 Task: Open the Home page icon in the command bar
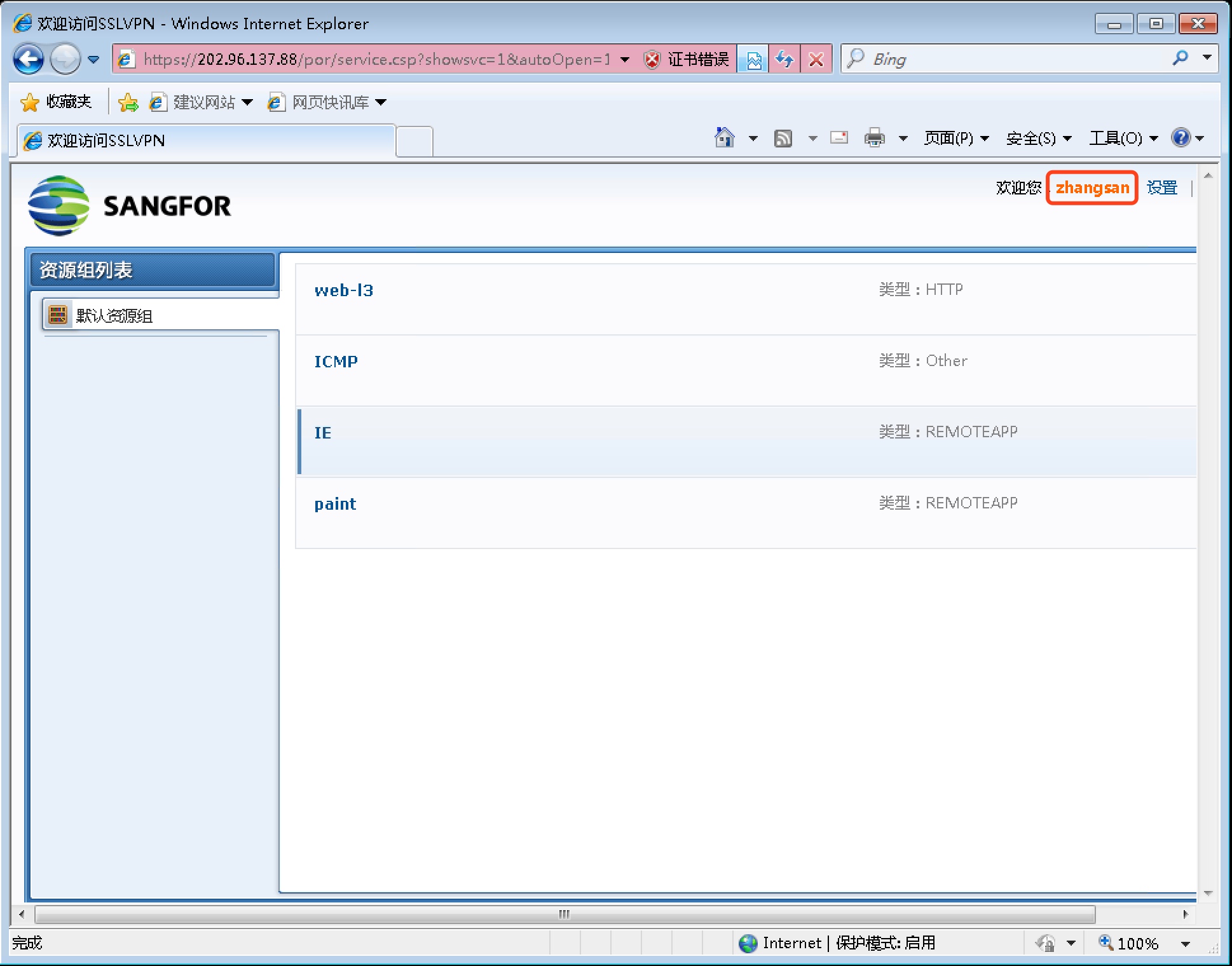click(724, 138)
